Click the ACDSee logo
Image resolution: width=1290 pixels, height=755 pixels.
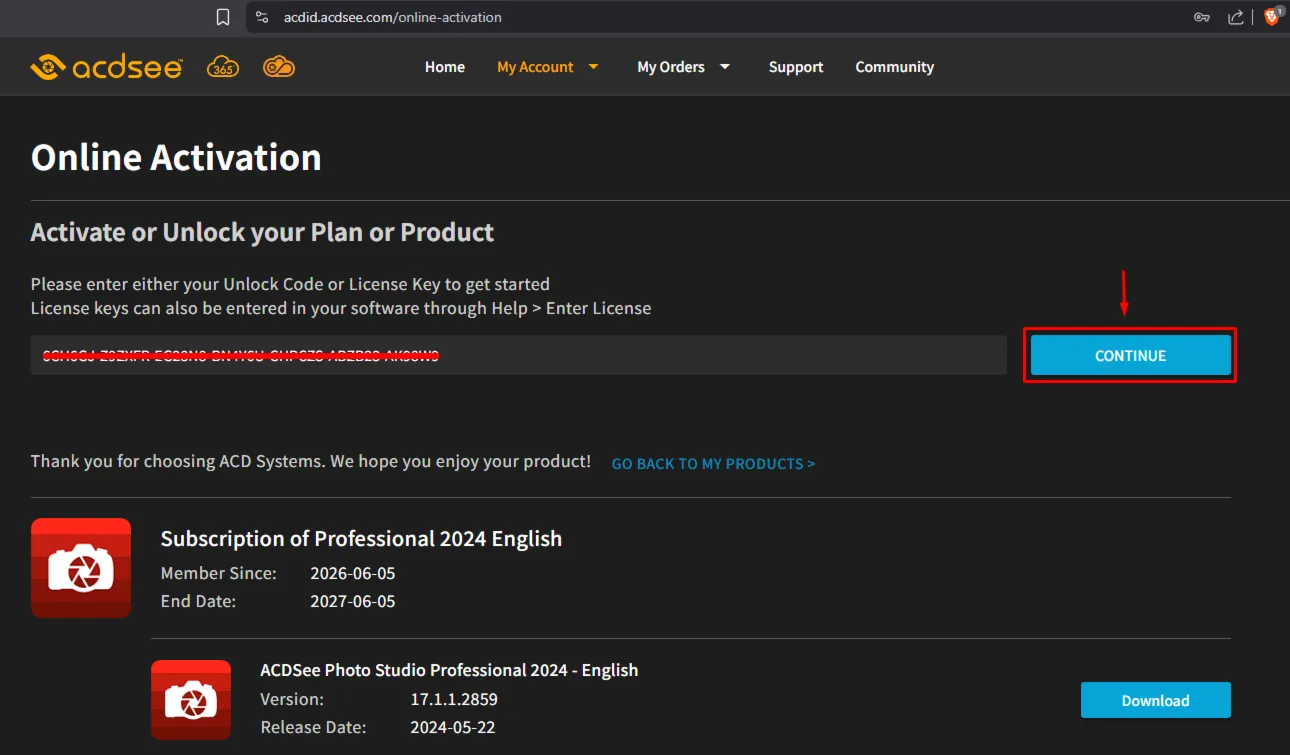pyautogui.click(x=107, y=67)
